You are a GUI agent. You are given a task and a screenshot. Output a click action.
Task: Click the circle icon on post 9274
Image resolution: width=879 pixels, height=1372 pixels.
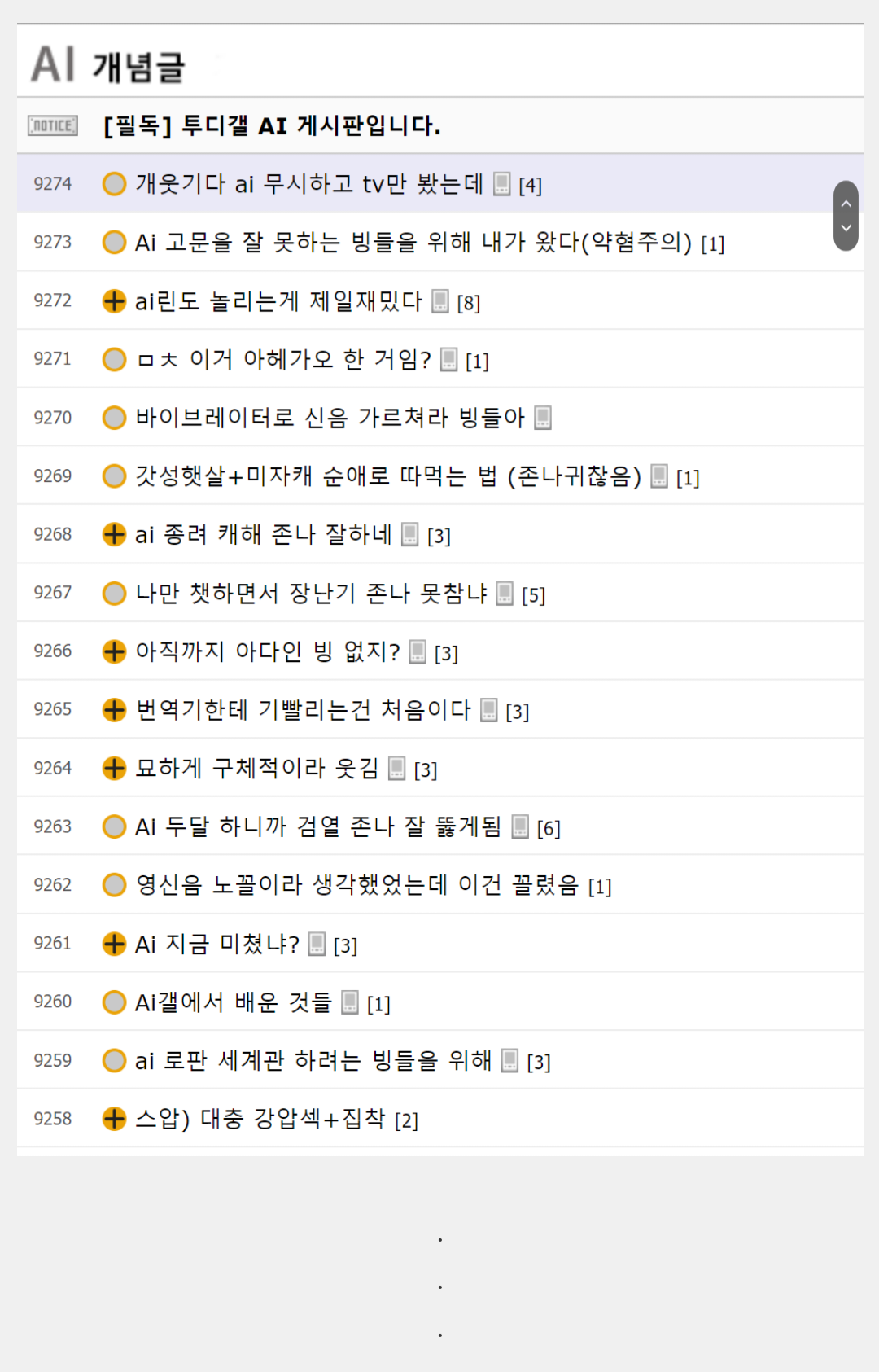[114, 184]
